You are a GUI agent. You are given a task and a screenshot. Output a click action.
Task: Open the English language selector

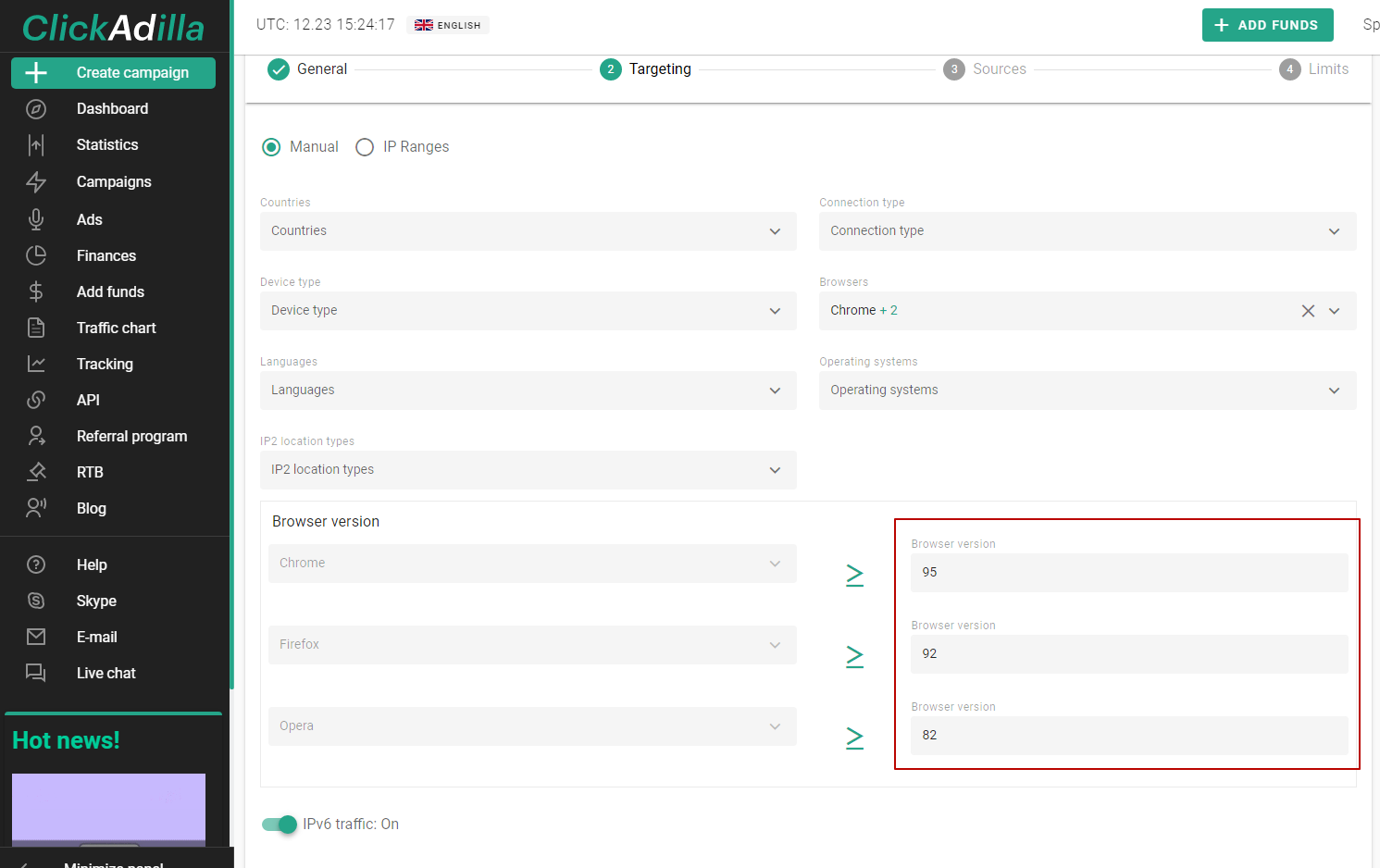tap(448, 25)
